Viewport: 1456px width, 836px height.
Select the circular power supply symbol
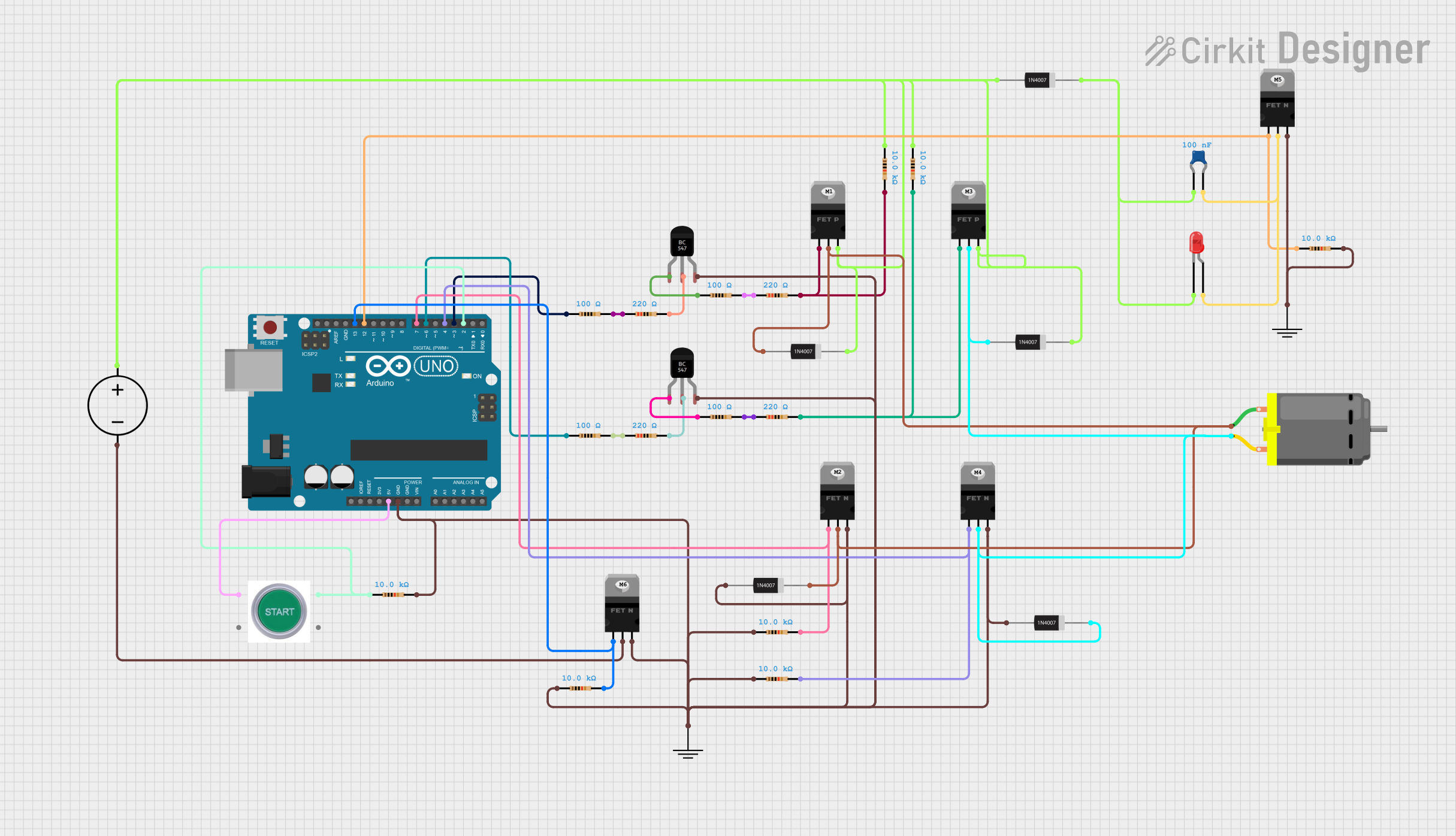(117, 405)
